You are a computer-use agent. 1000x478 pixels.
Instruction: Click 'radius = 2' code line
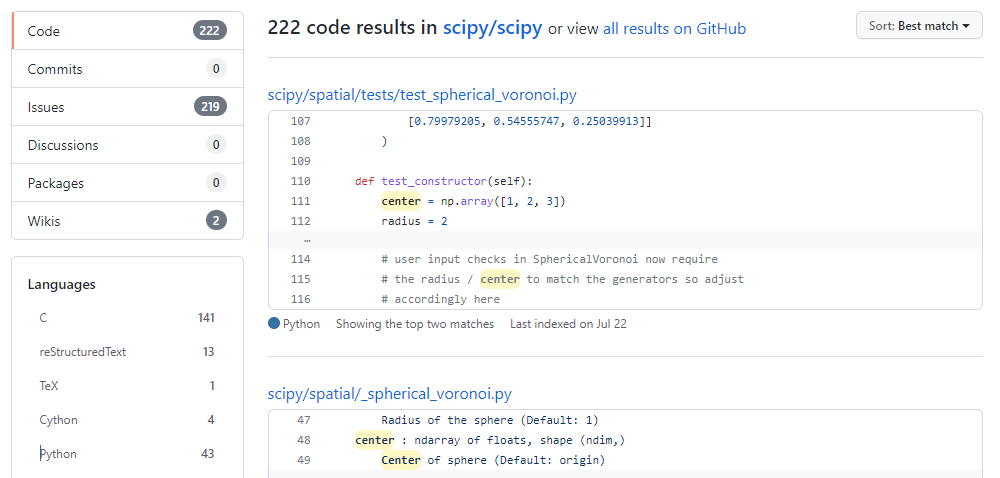coord(414,221)
